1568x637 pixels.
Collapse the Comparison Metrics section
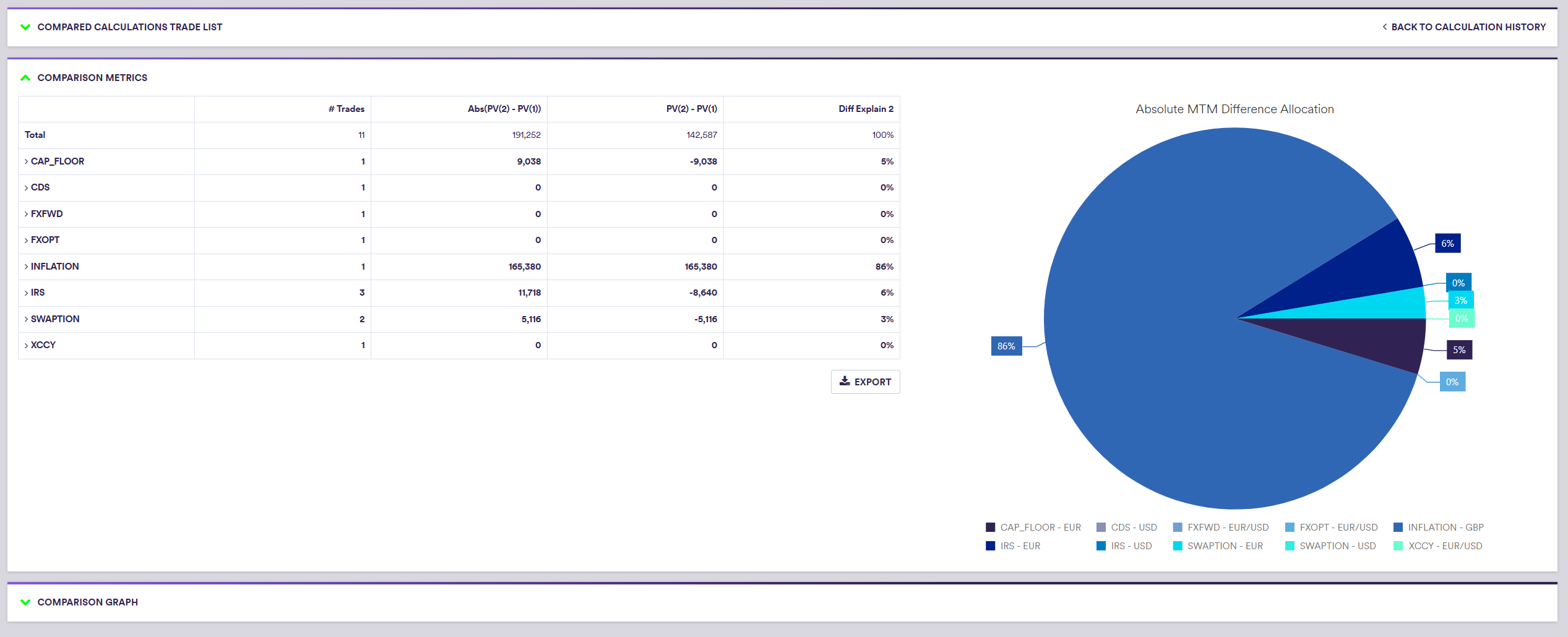click(25, 78)
